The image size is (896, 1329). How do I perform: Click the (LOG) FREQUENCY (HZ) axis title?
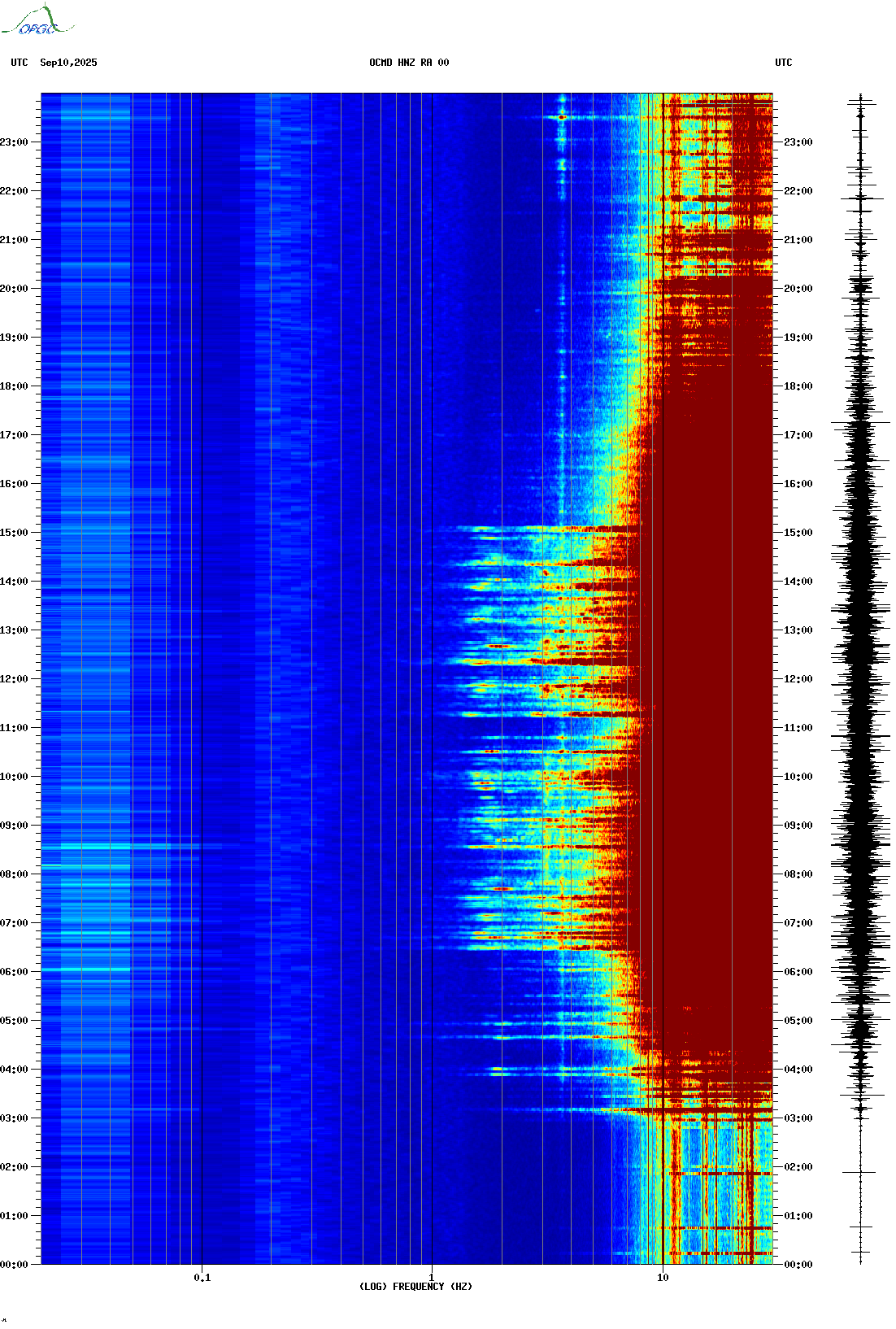point(415,1286)
